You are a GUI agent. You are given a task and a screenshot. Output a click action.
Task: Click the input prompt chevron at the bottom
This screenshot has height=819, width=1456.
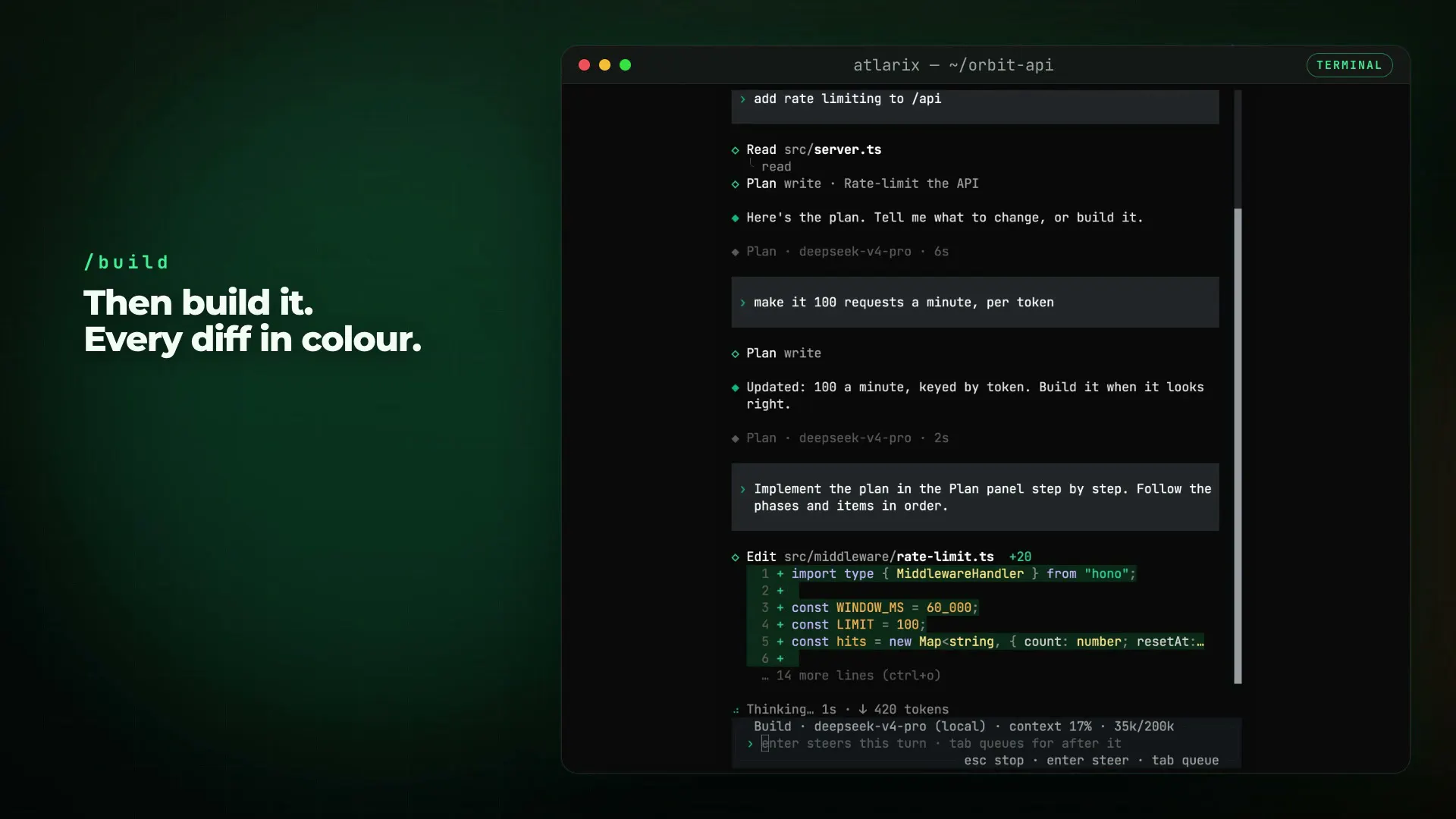[x=750, y=744]
